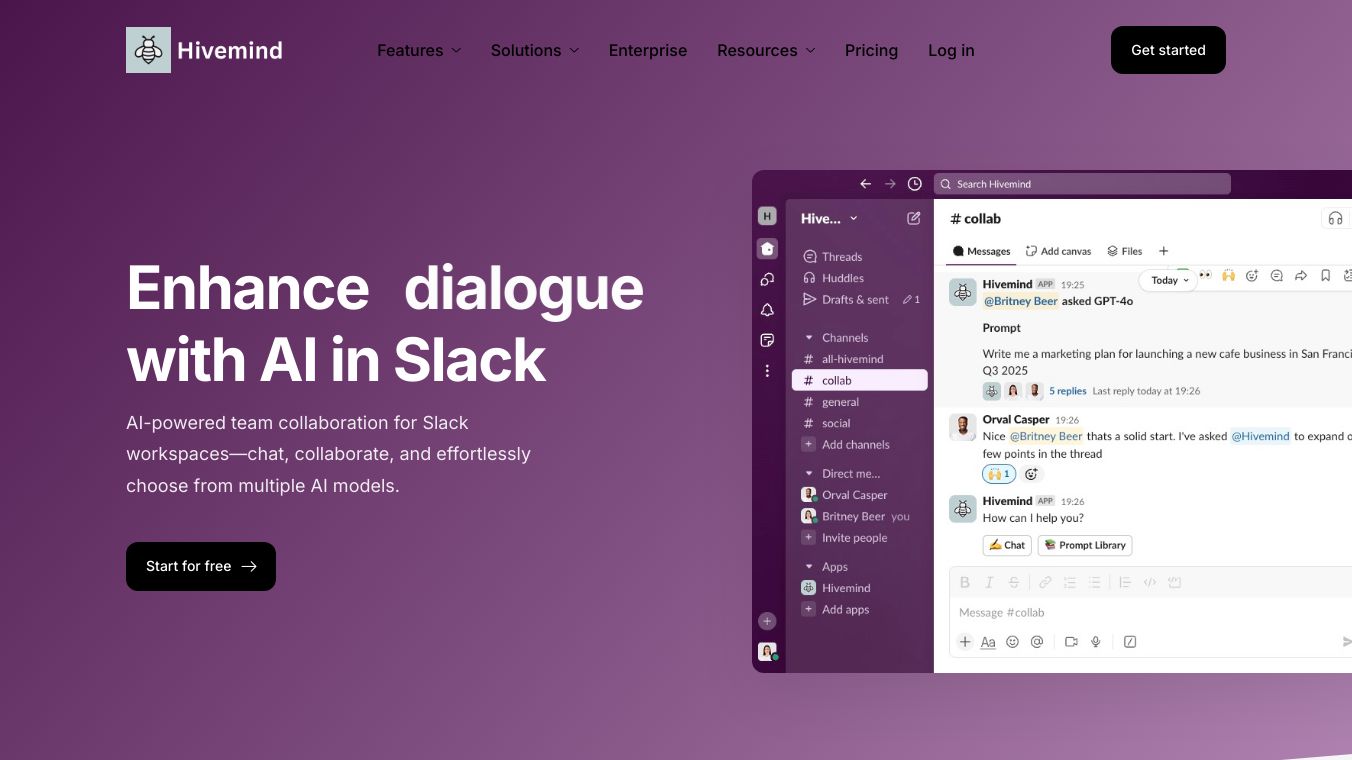Toggle the raised hands reaction with count 1
This screenshot has width=1352, height=760.
[x=999, y=474]
